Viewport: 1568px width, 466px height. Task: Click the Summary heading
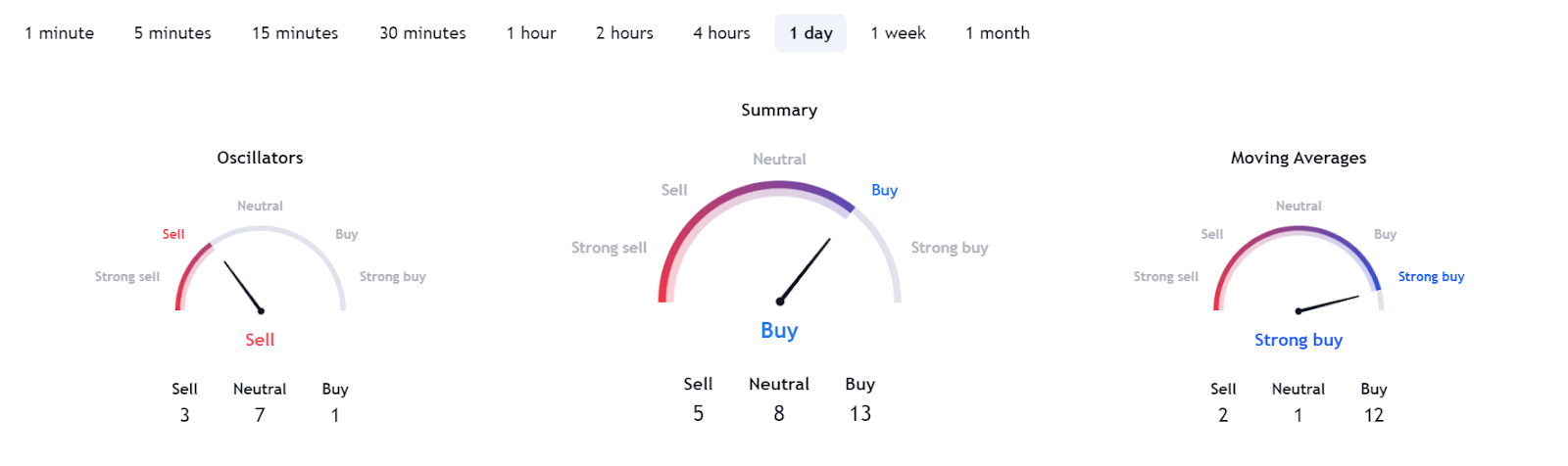(779, 110)
